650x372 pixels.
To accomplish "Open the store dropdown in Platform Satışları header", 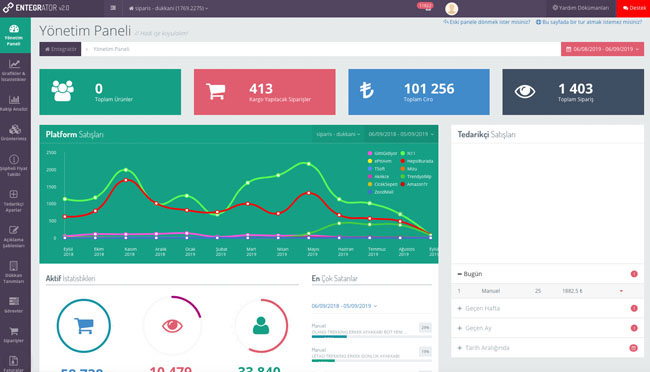I will 338,134.
